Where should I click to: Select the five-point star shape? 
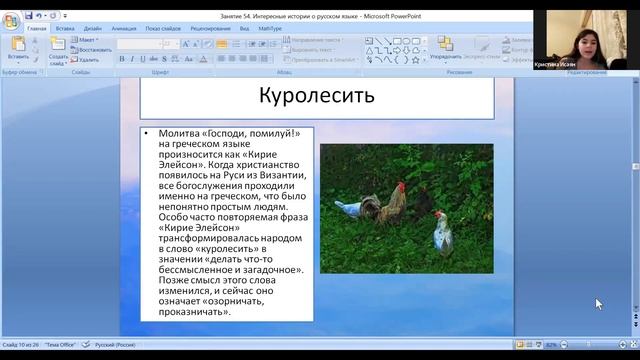[x=416, y=60]
